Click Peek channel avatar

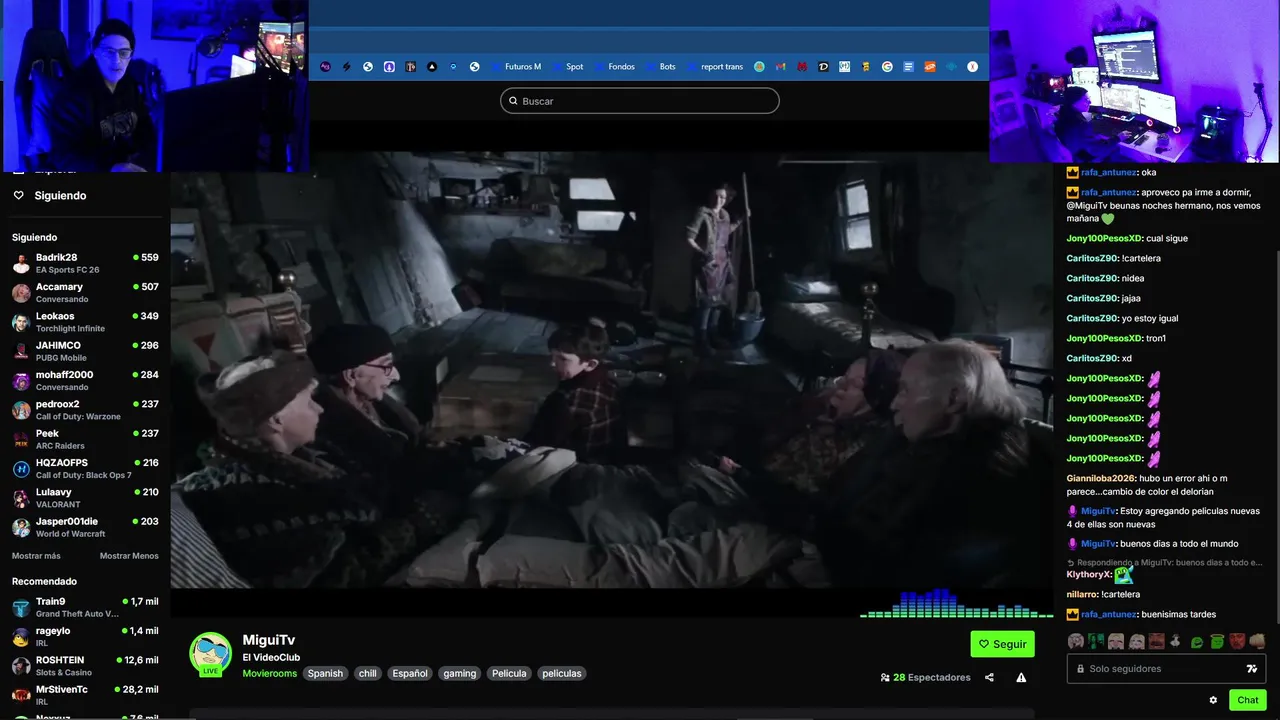21,439
